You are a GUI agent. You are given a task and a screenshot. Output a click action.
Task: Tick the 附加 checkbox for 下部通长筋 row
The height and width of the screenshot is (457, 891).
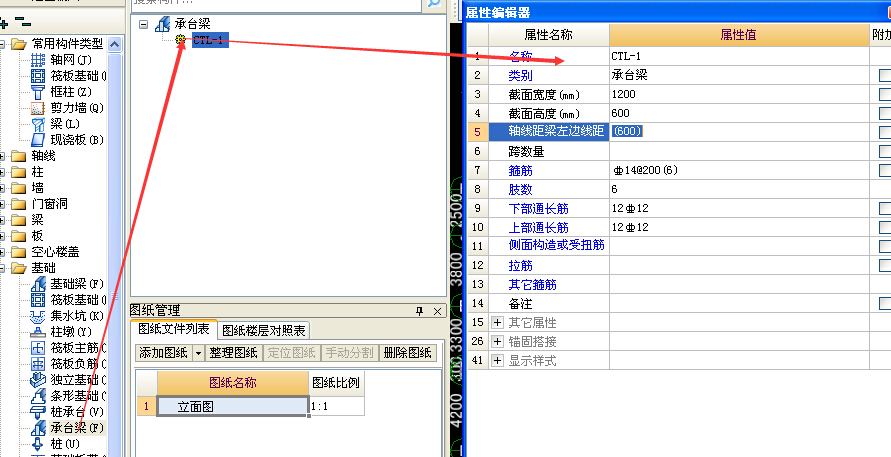pos(885,209)
